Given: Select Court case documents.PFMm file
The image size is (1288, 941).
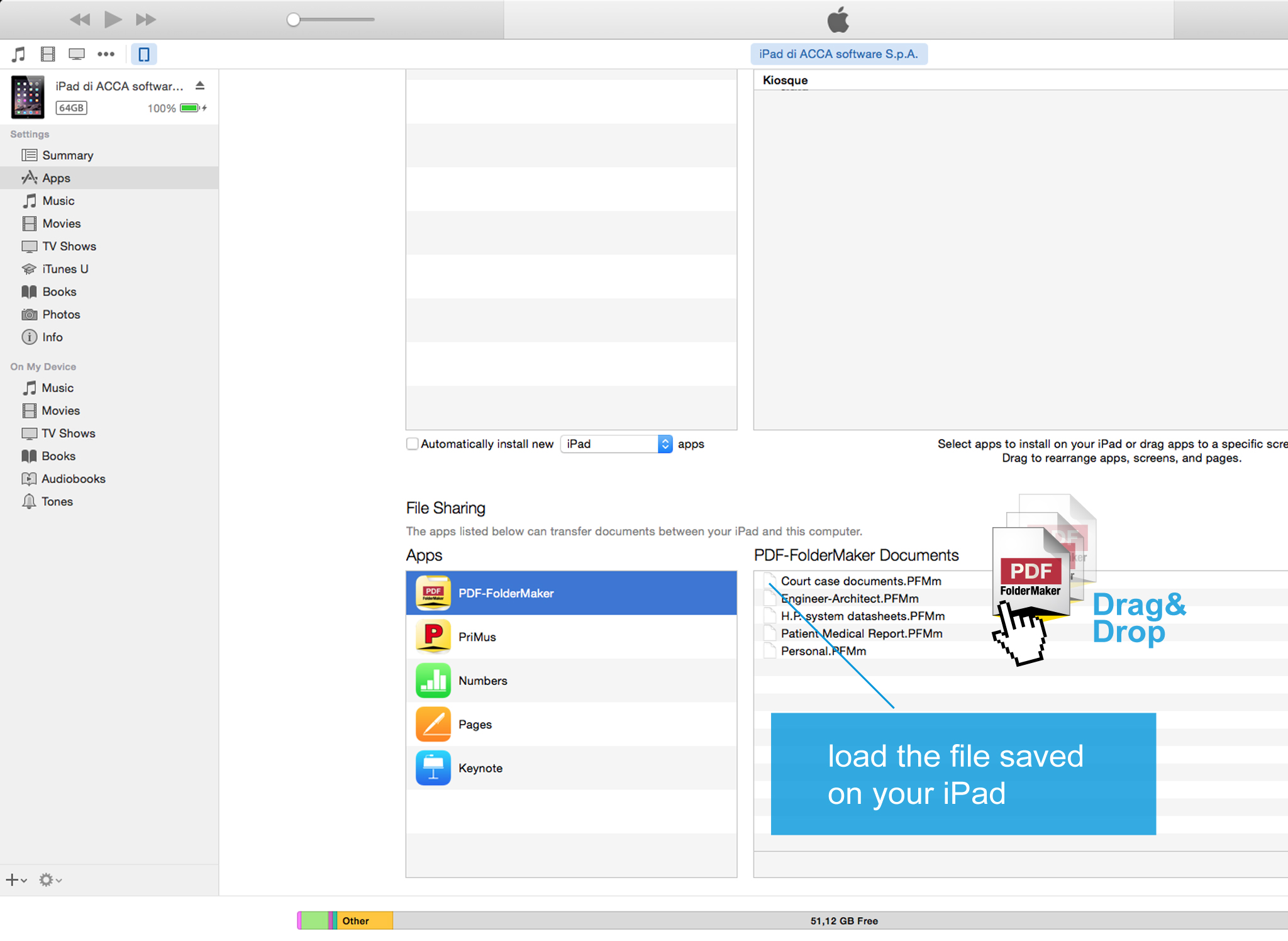Looking at the screenshot, I should (x=861, y=581).
